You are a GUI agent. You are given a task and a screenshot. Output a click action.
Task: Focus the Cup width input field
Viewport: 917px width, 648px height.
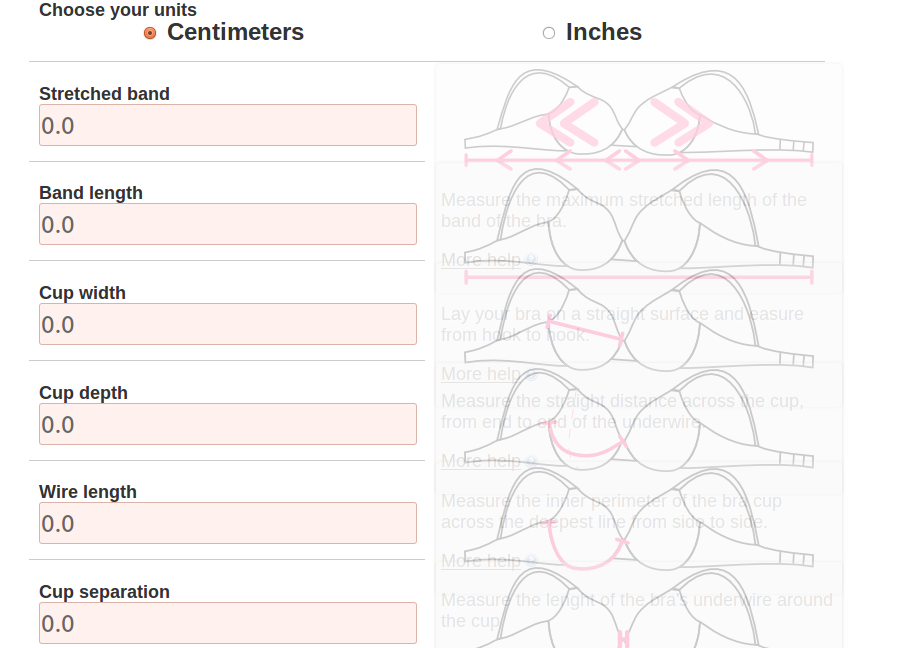[228, 324]
